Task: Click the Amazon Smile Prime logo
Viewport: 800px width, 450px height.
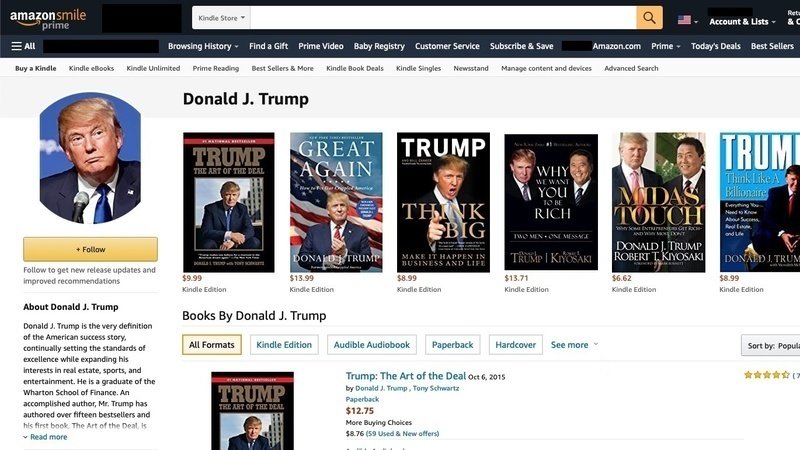Action: point(48,18)
